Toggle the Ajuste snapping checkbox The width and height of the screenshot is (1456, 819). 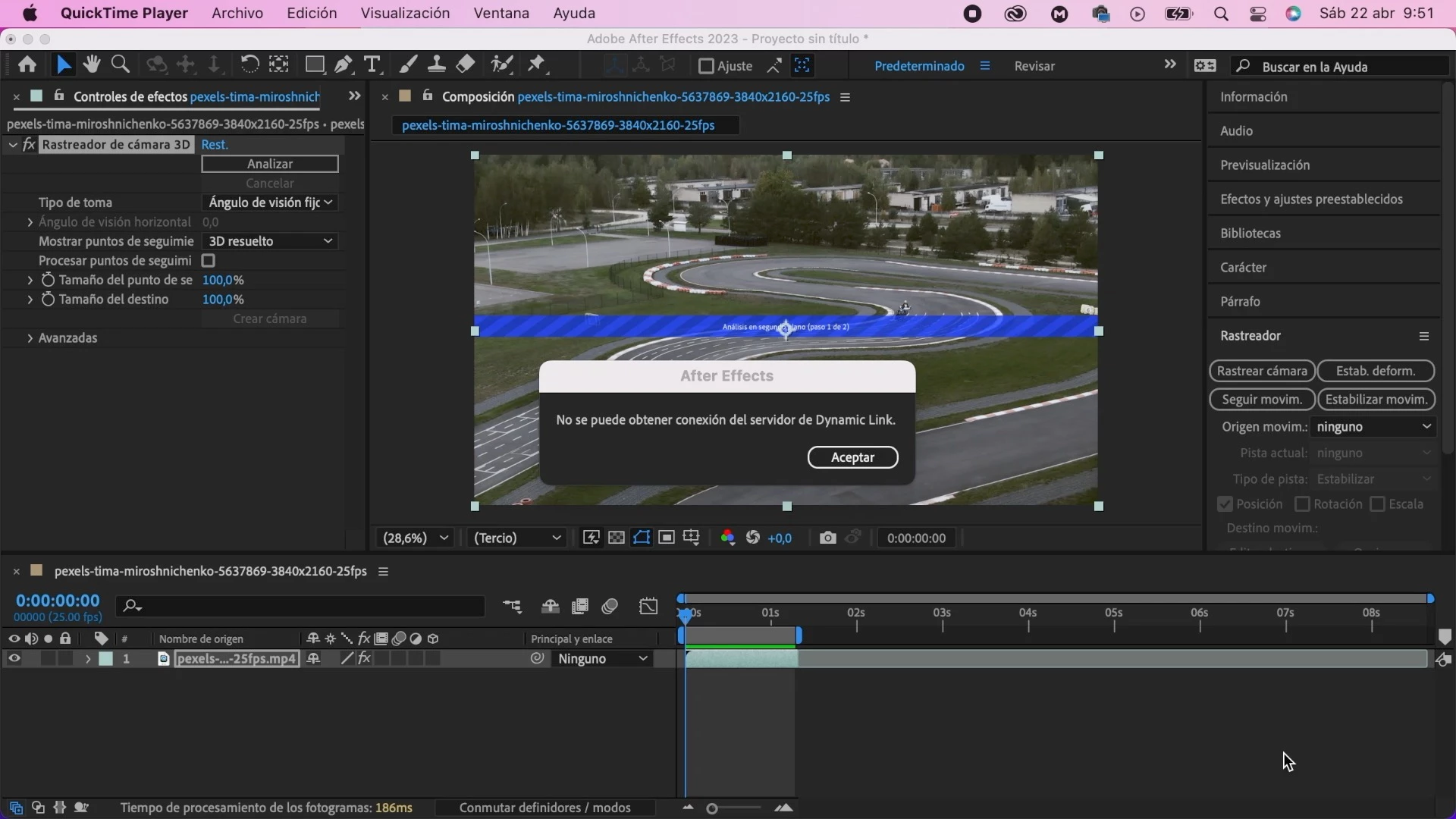click(706, 66)
